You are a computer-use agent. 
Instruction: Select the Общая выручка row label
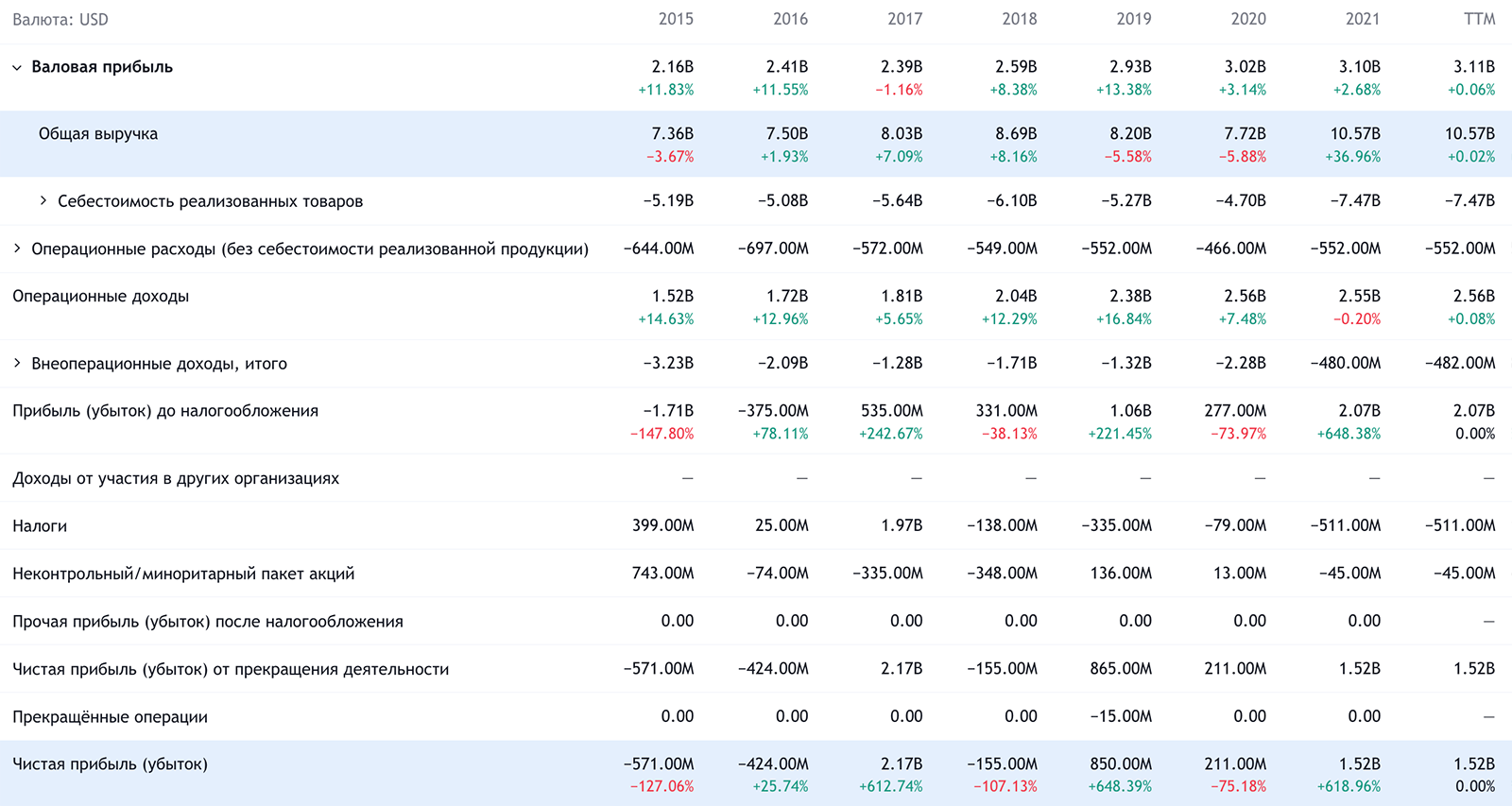click(98, 134)
